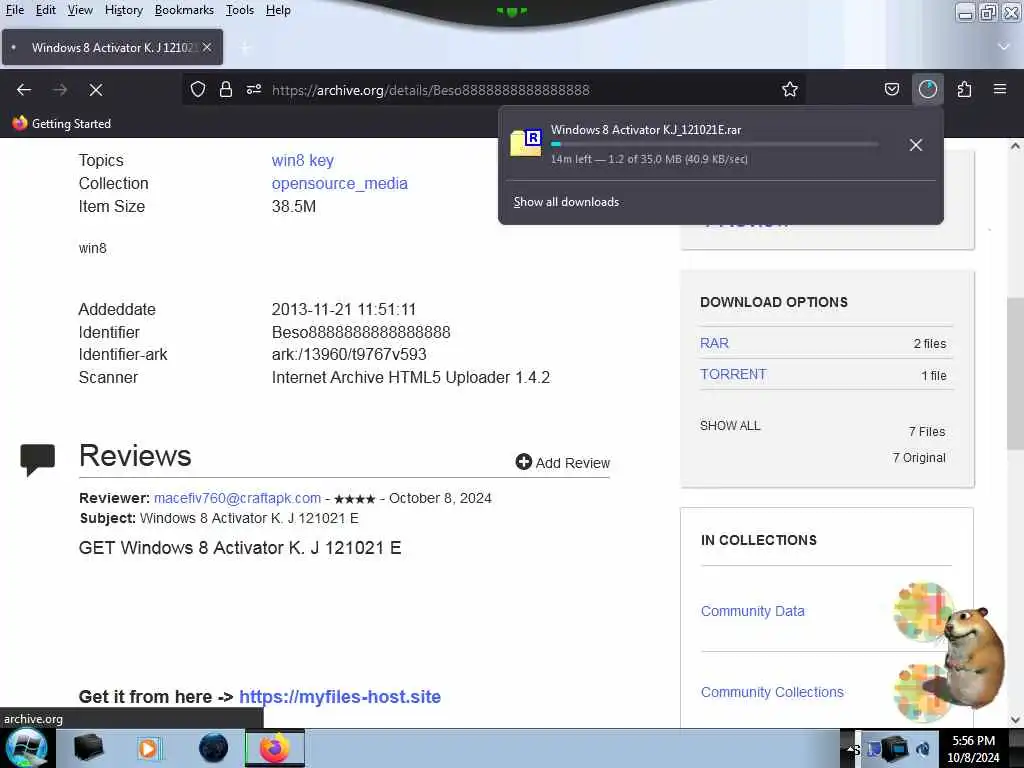Click the ark:/13960/t9767v593 identifier text
This screenshot has width=1024, height=768.
click(x=349, y=355)
